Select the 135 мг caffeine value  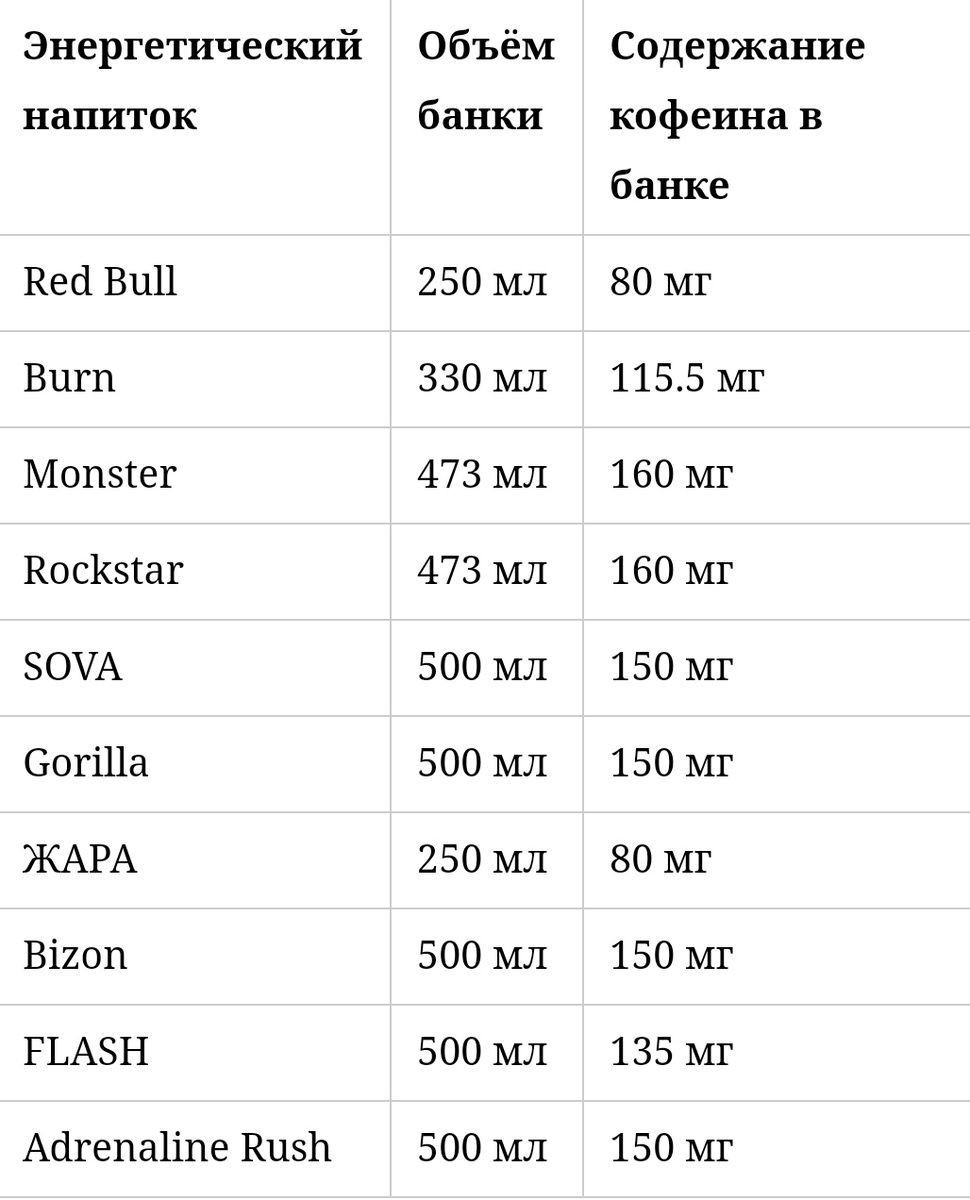pos(671,1052)
